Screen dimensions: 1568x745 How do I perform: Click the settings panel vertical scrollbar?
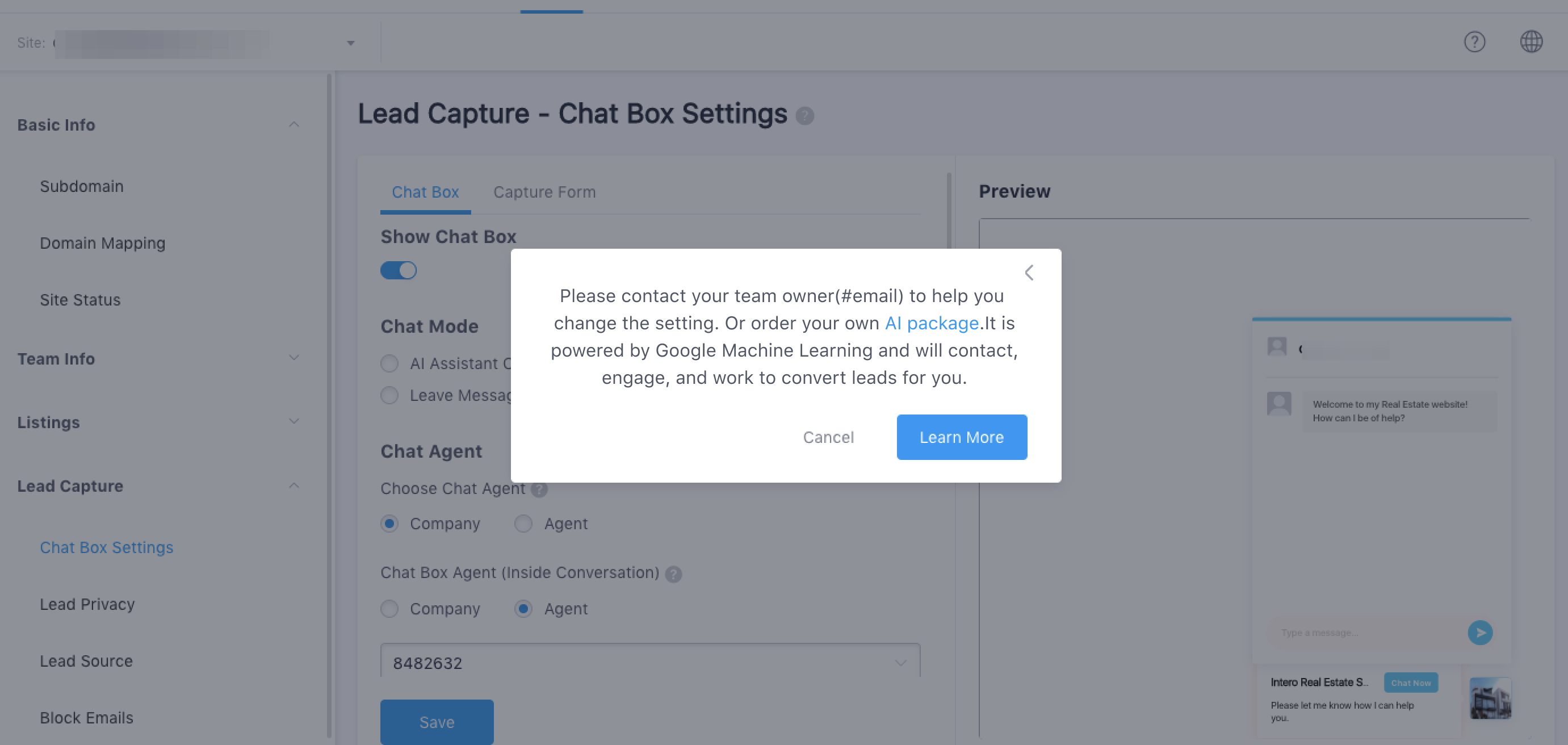coord(948,210)
